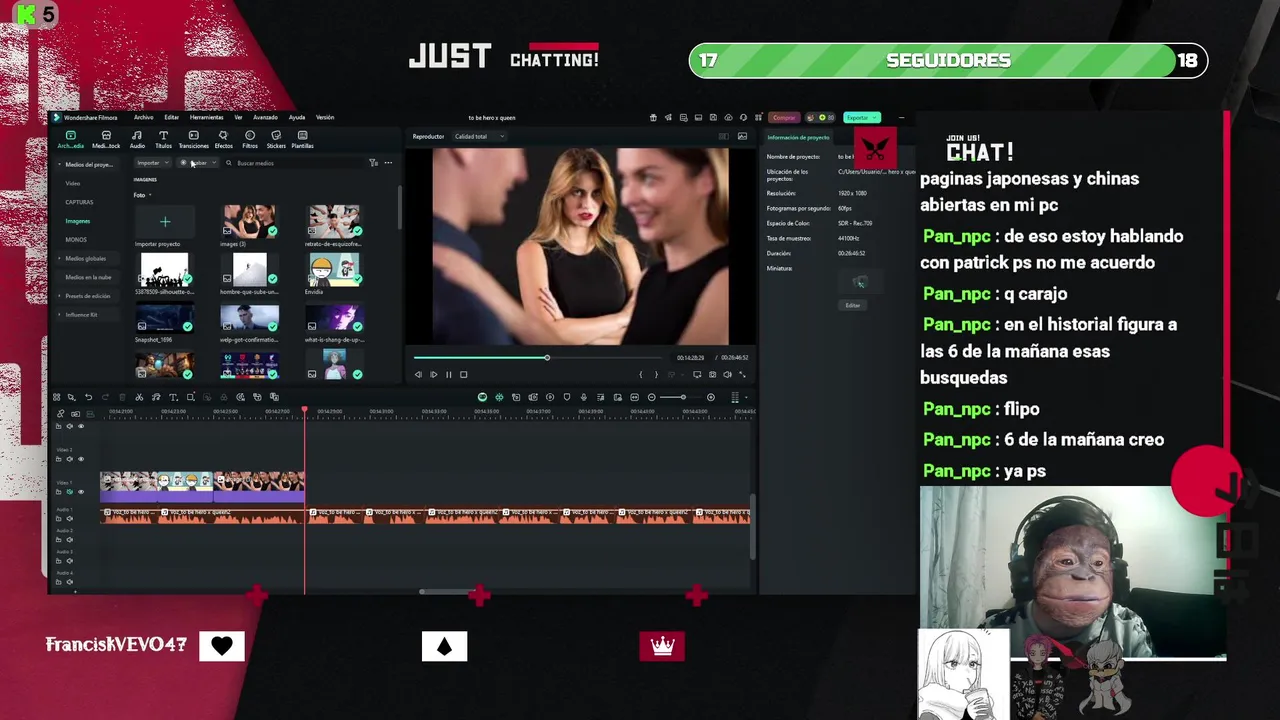Expand the Importar dropdown

pos(168,163)
